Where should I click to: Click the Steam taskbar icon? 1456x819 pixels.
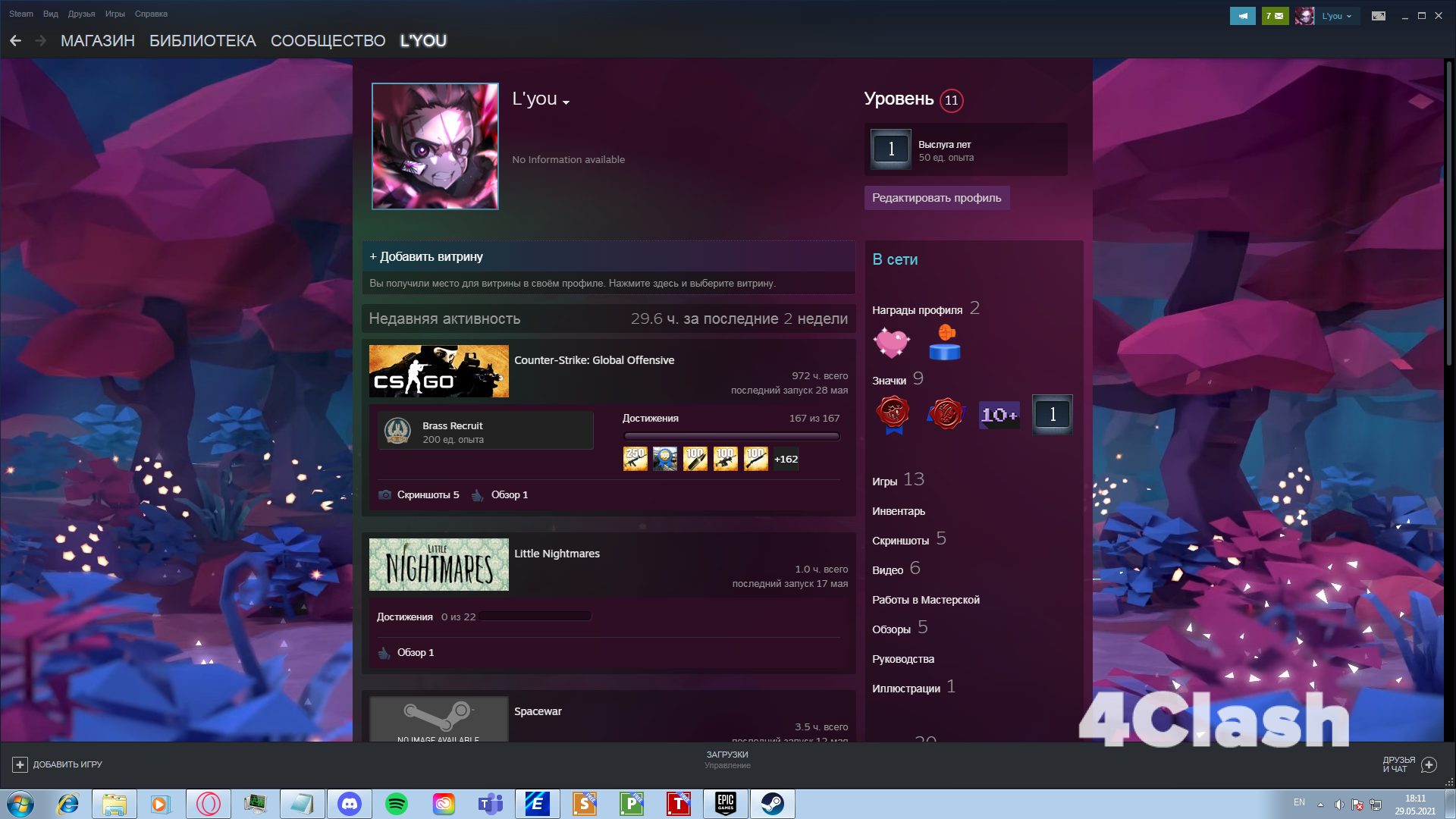pyautogui.click(x=773, y=804)
